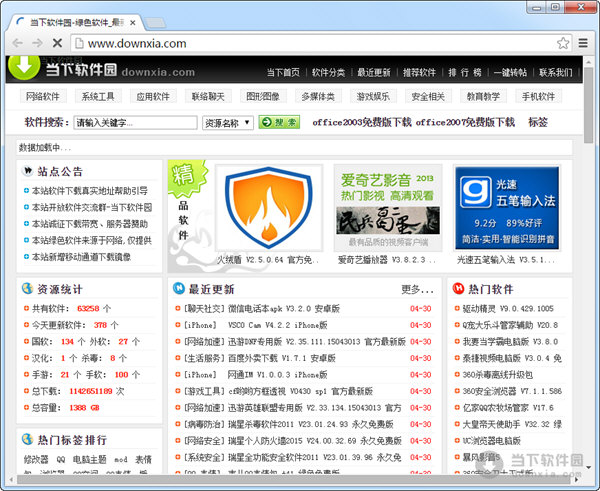The width and height of the screenshot is (600, 491).
Task: Open Q宠大乐斗管家辅助 in 热门软件
Action: [510, 325]
